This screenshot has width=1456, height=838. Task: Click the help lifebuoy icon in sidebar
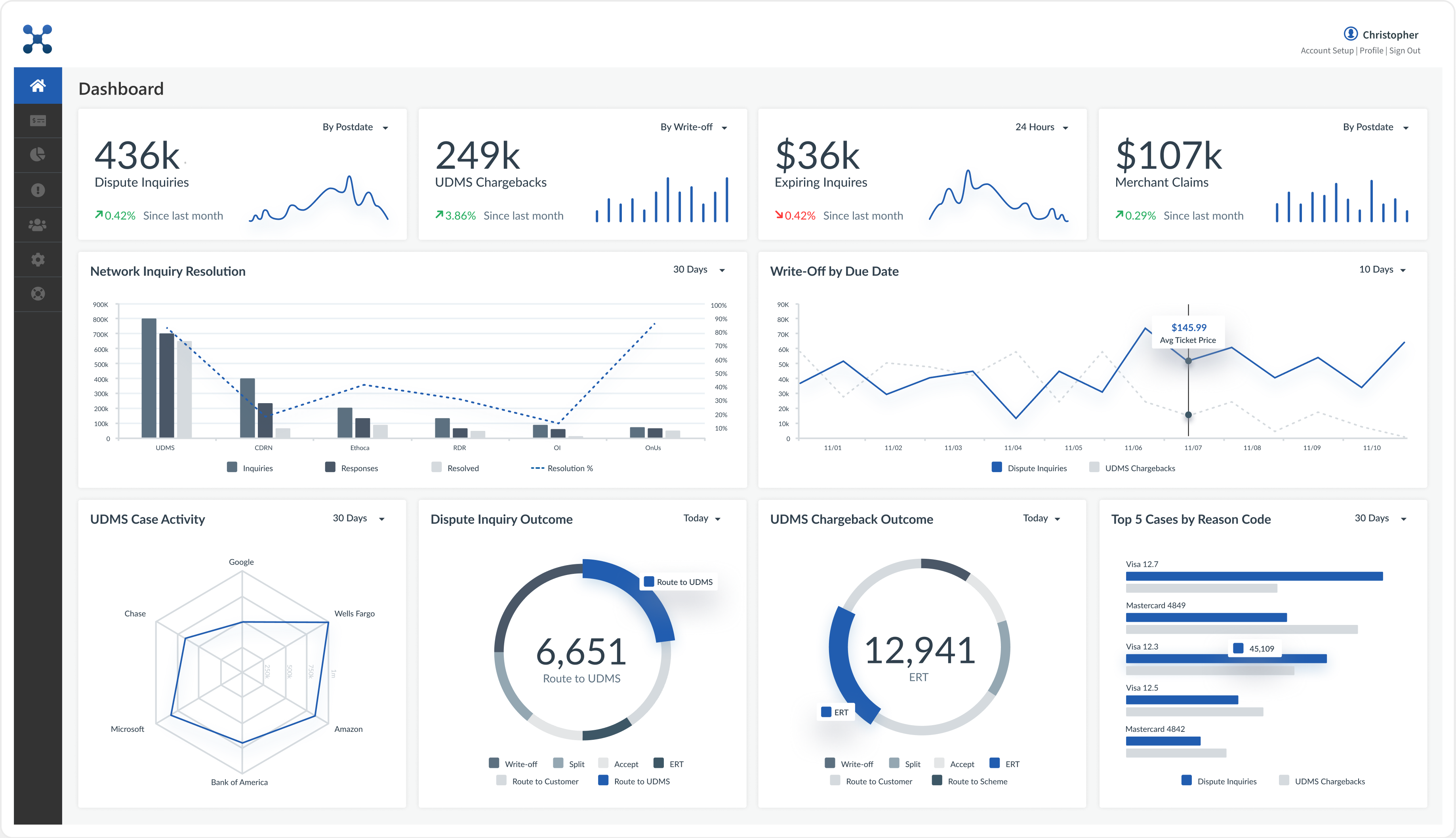[x=37, y=294]
